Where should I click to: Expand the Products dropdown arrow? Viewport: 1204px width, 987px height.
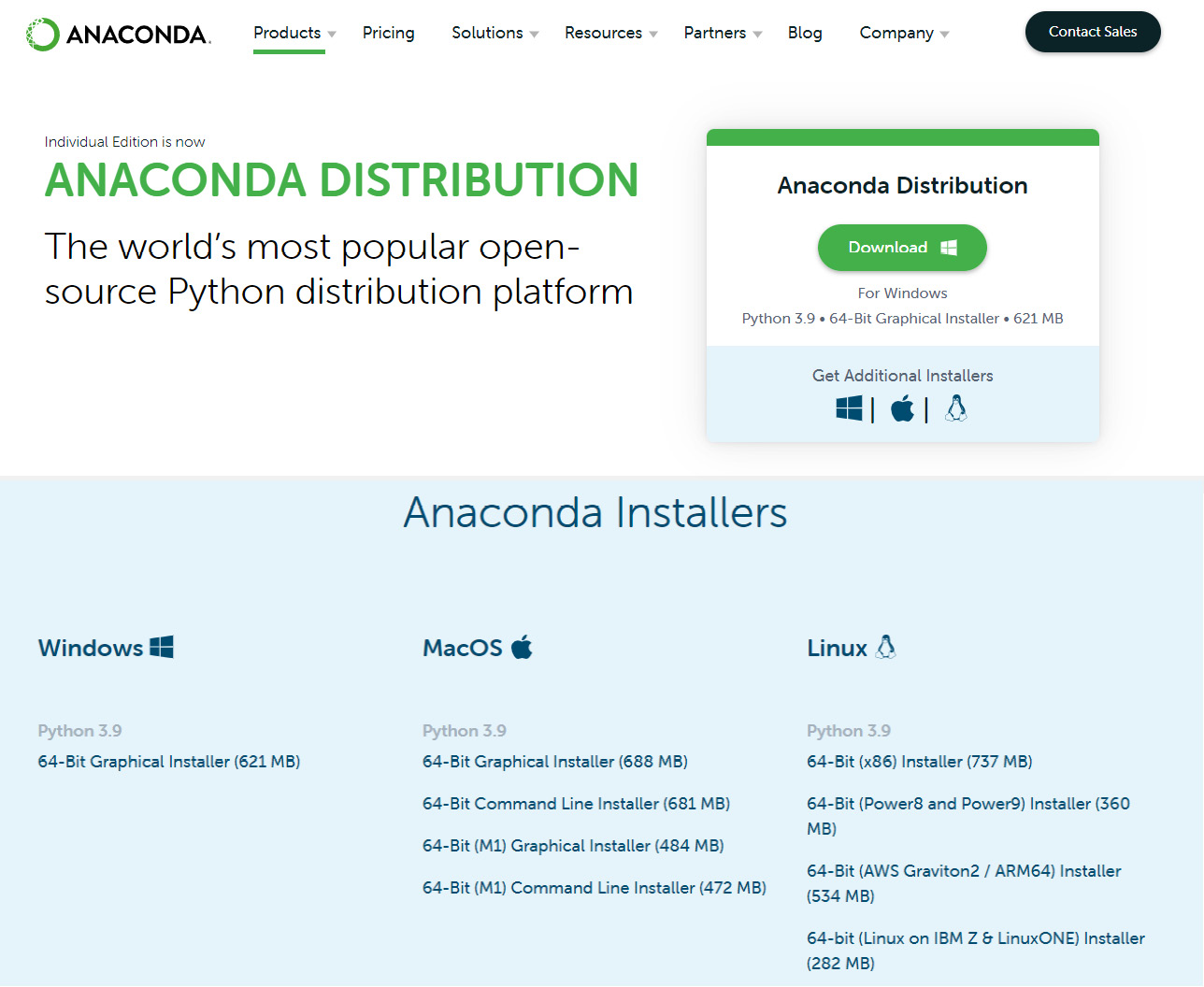coord(332,35)
